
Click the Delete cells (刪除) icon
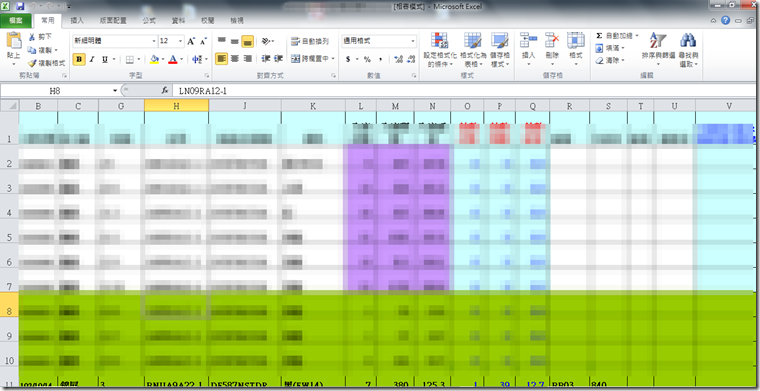[552, 40]
